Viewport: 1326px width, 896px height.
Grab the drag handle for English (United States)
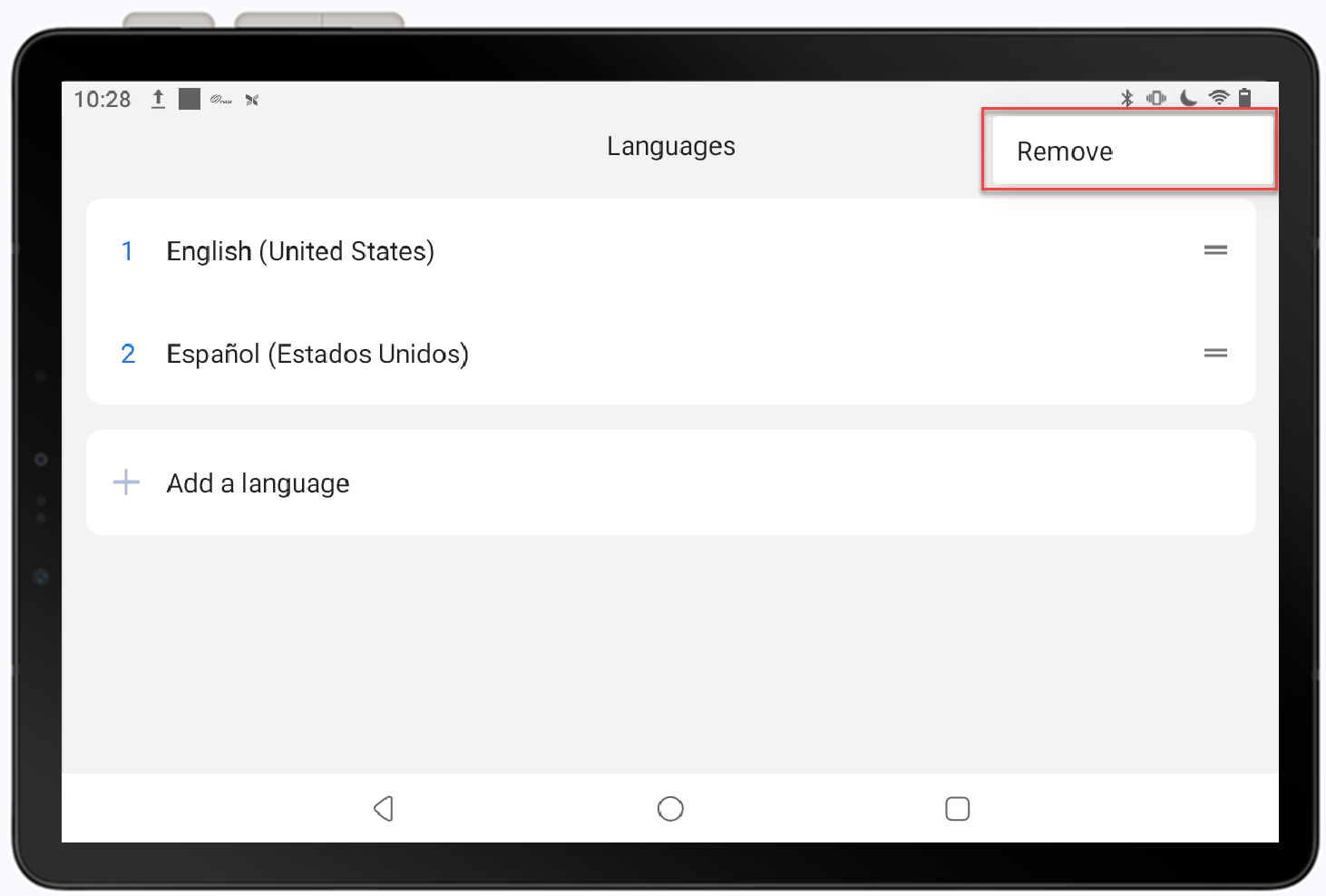pos(1215,250)
